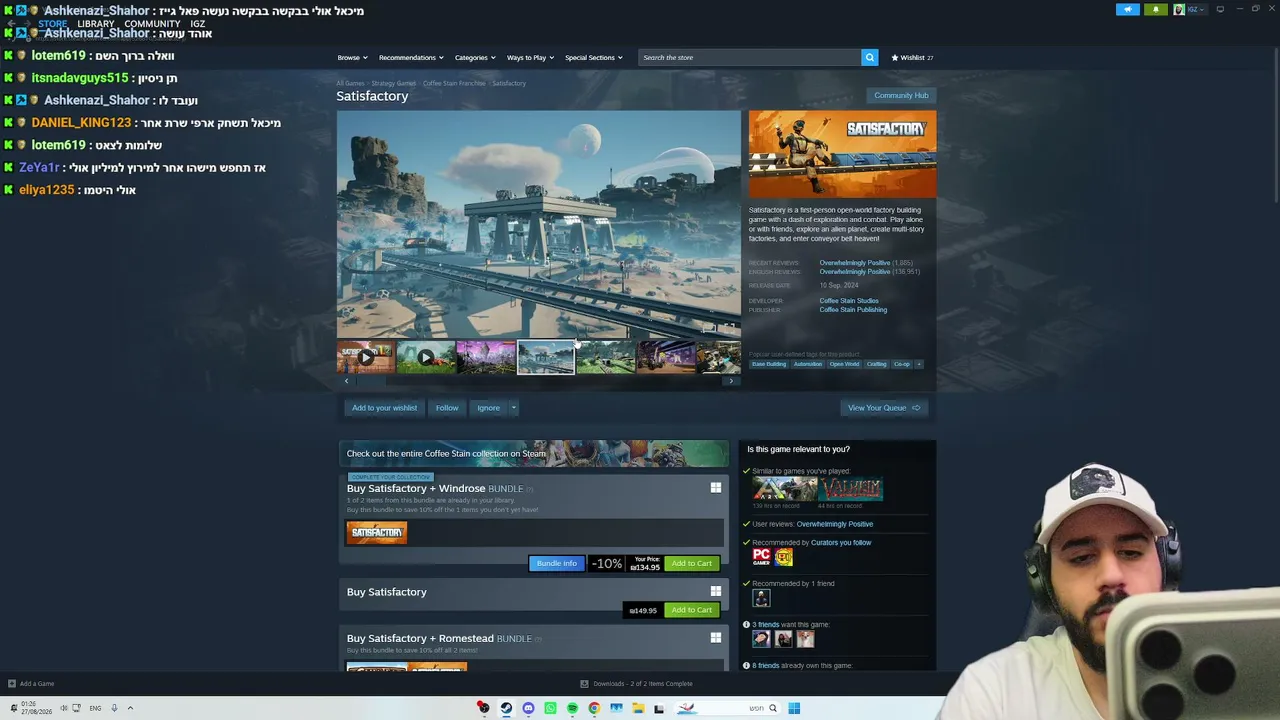
Task: Click the Windows icon on Satisfactory + Romestead bundle
Action: point(715,637)
